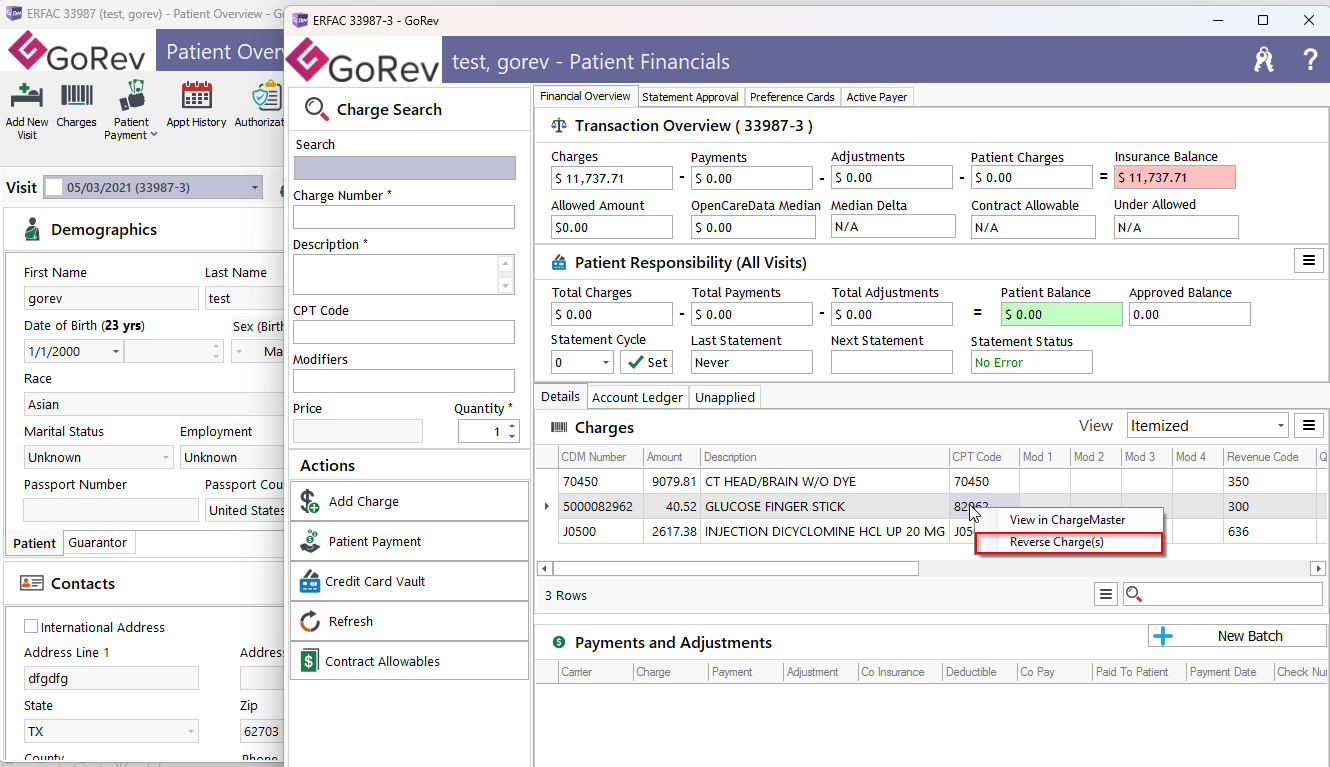The image size is (1330, 767).
Task: Open Patient Responsibility hamburger menu
Action: 1308,260
